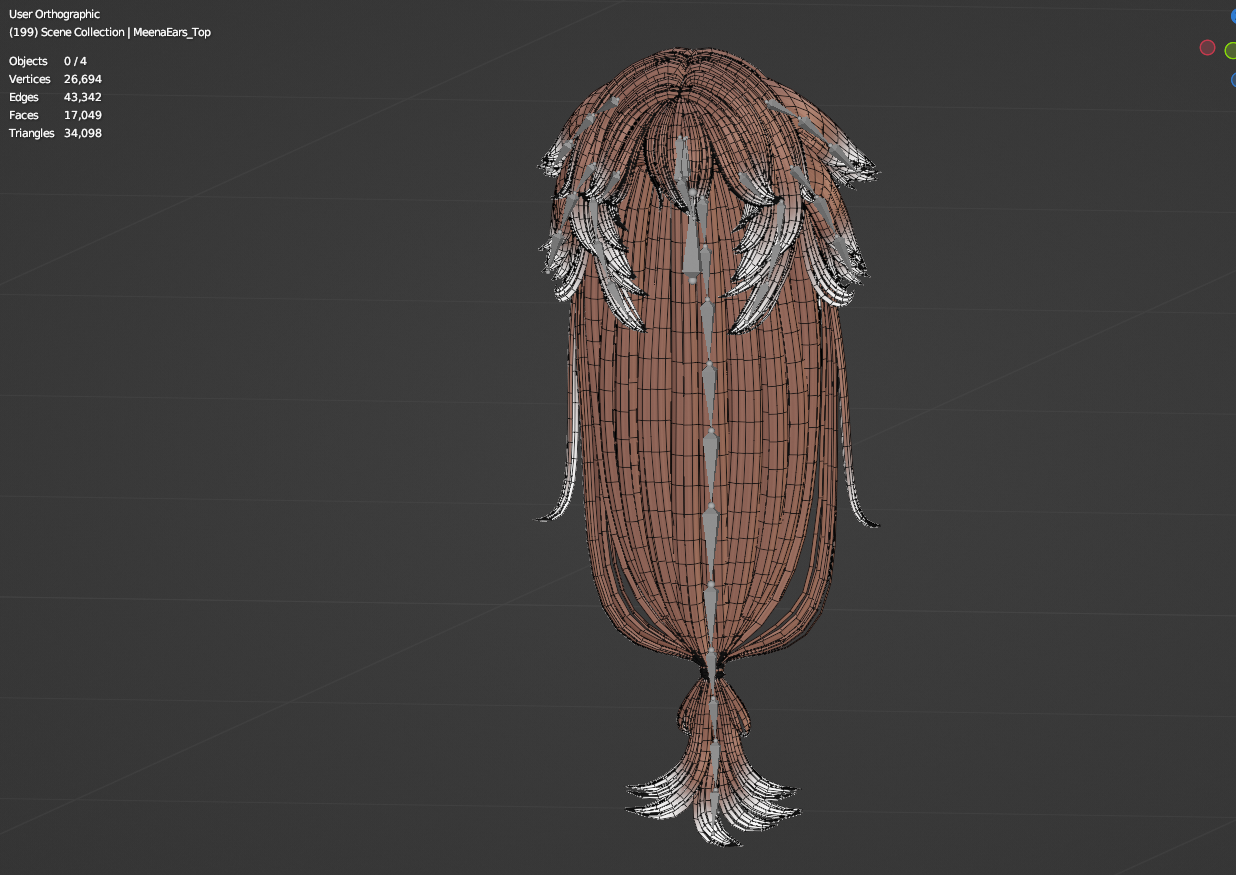The image size is (1236, 875).
Task: Click the Triangles '34,098' statistic
Action: point(83,133)
